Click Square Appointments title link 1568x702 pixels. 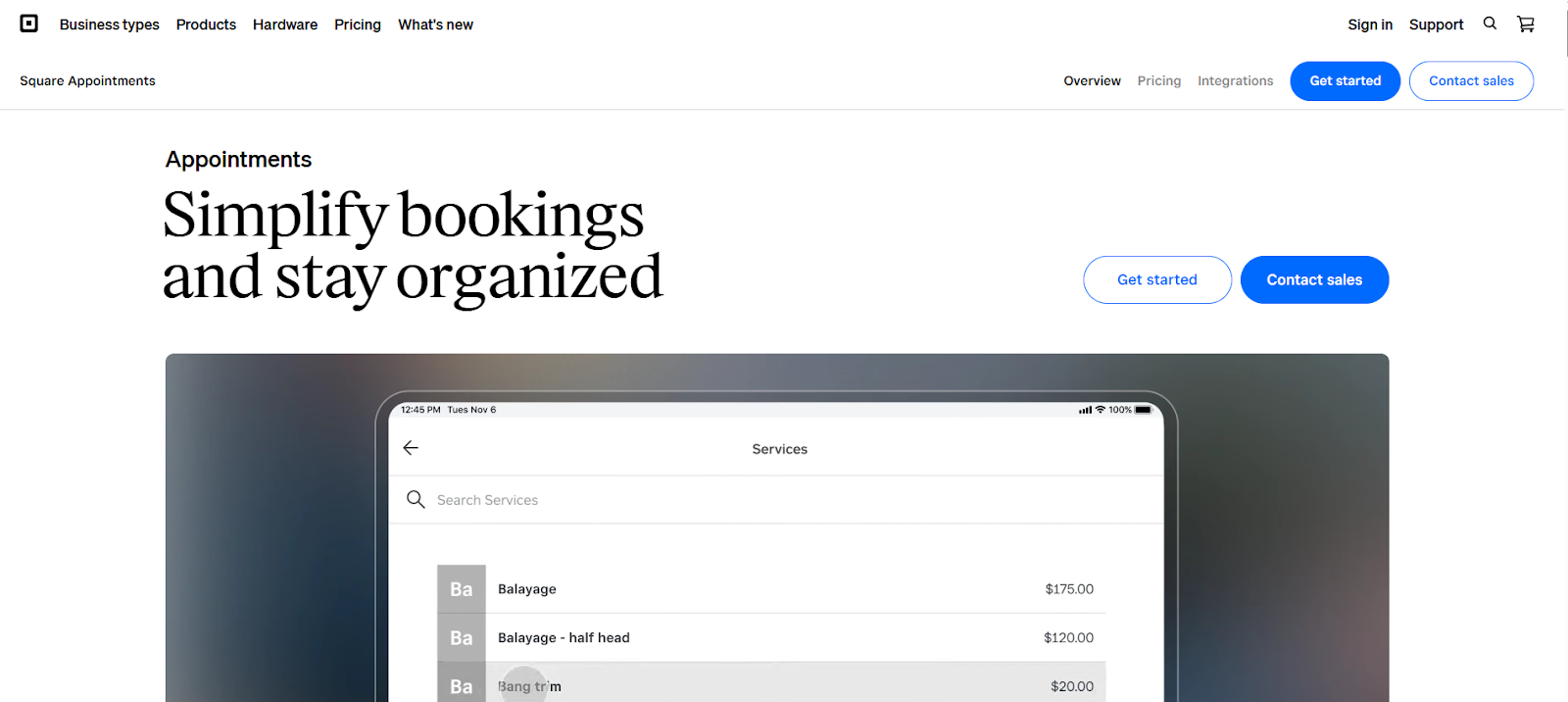tap(87, 80)
